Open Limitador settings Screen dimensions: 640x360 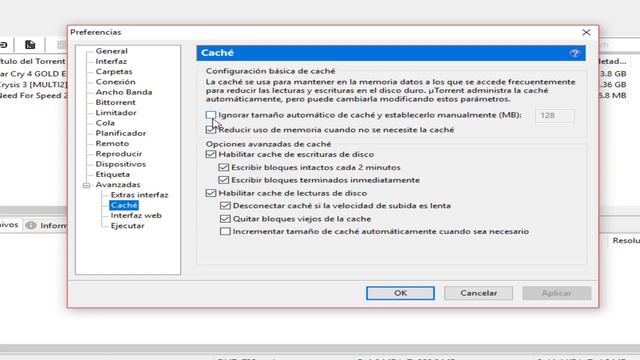tap(116, 113)
